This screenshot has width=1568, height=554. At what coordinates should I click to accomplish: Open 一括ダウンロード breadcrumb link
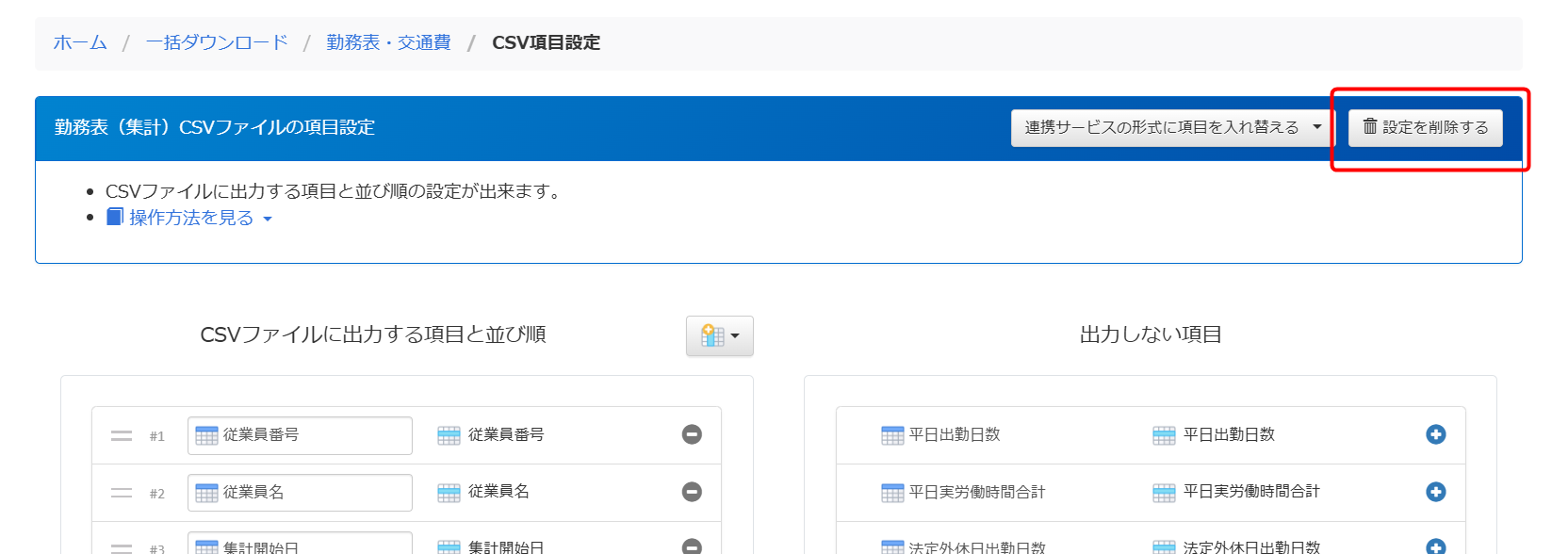pos(217,42)
